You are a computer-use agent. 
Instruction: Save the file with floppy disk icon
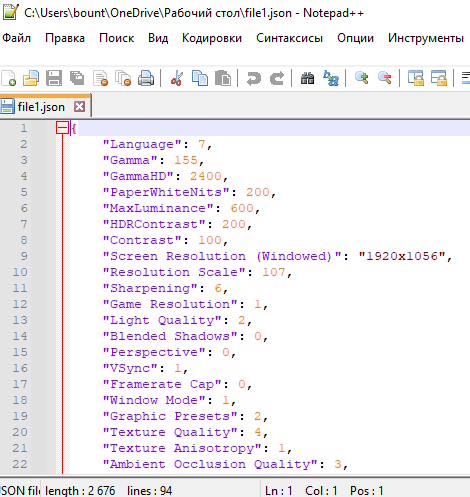click(54, 78)
